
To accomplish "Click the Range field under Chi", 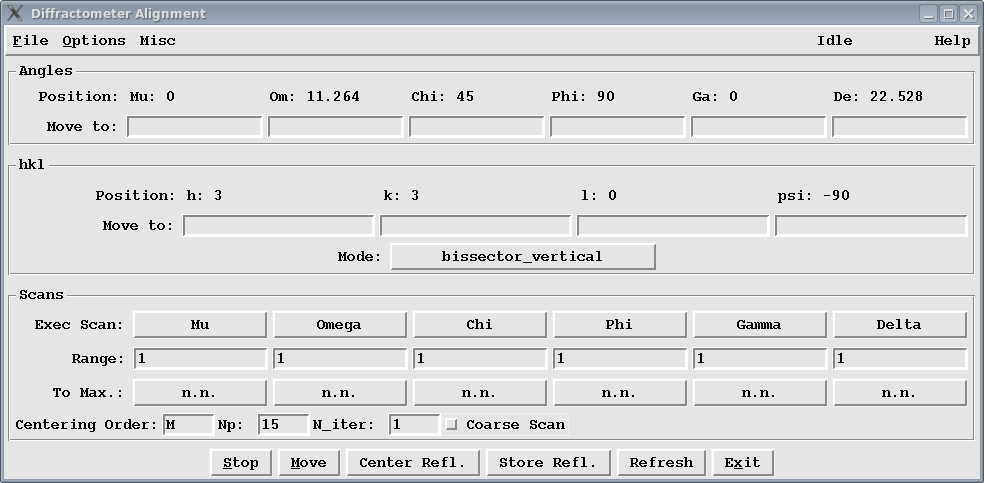I will pyautogui.click(x=480, y=359).
